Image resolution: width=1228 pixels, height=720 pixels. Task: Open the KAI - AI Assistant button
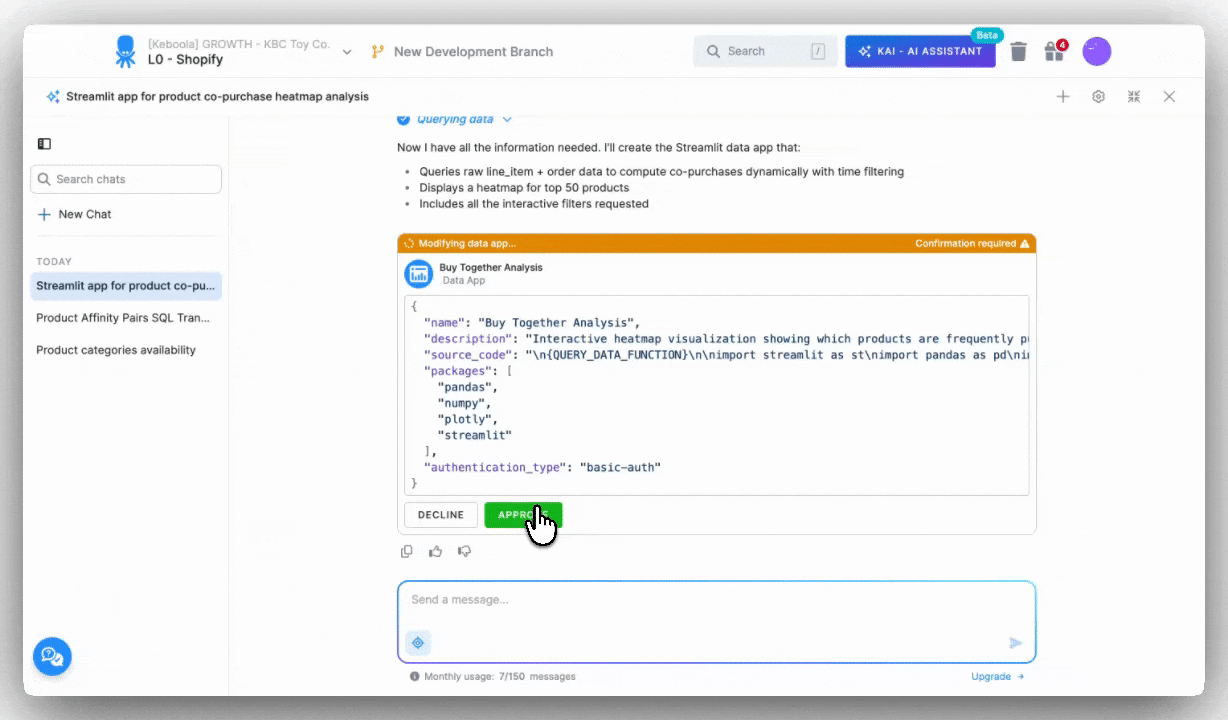pos(920,51)
